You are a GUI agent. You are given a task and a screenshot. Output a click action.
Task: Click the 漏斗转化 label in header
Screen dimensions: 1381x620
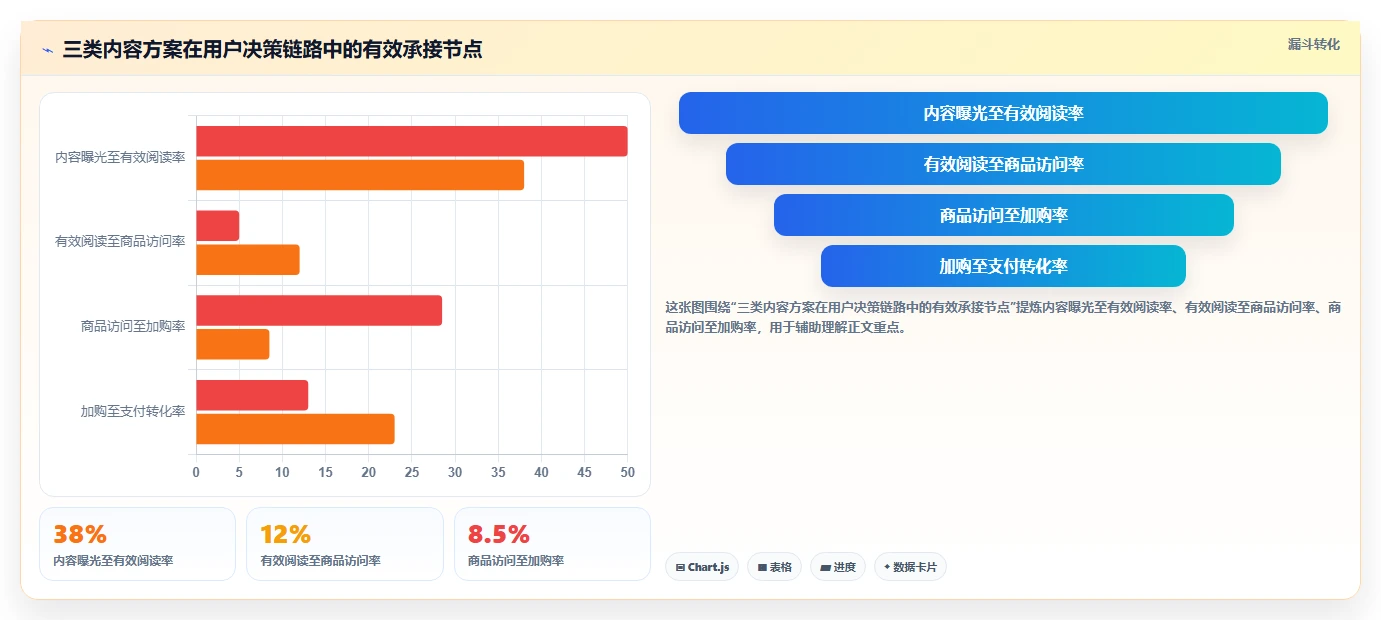tap(1313, 44)
